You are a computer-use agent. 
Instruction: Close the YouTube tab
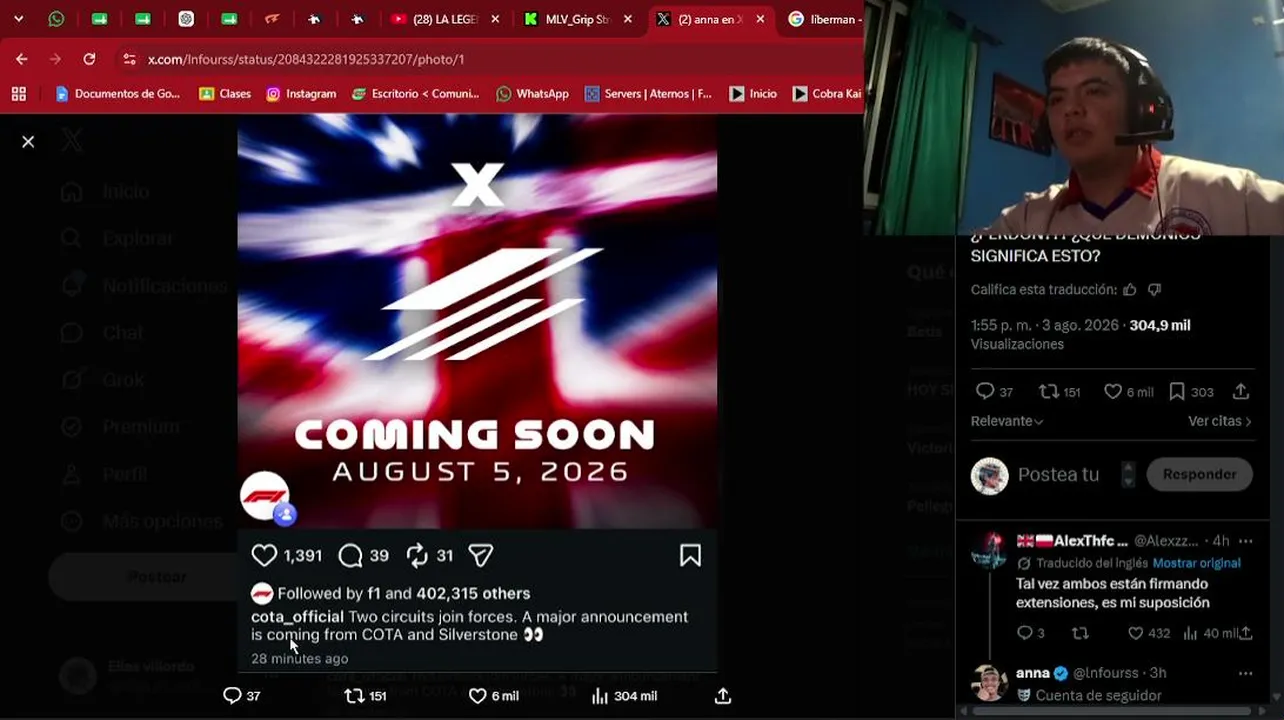point(495,19)
